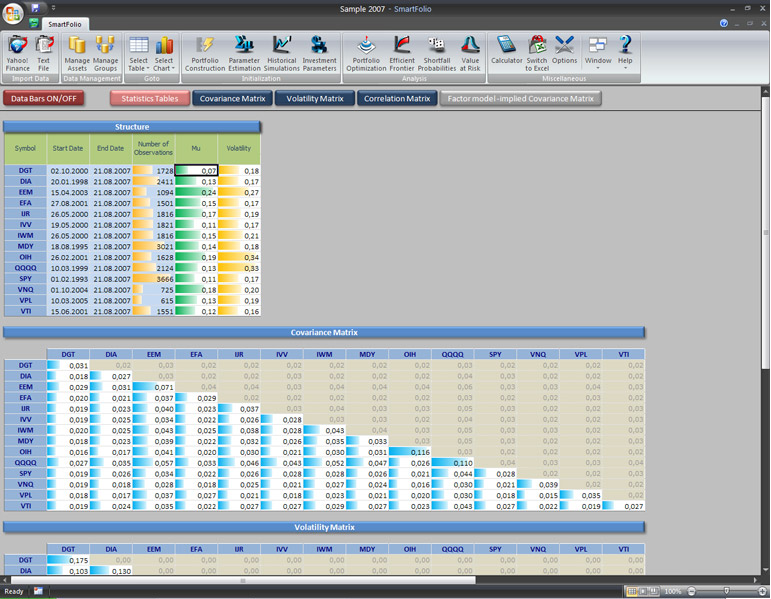Open Manage Groups
The height and width of the screenshot is (599, 771).
pos(105,53)
